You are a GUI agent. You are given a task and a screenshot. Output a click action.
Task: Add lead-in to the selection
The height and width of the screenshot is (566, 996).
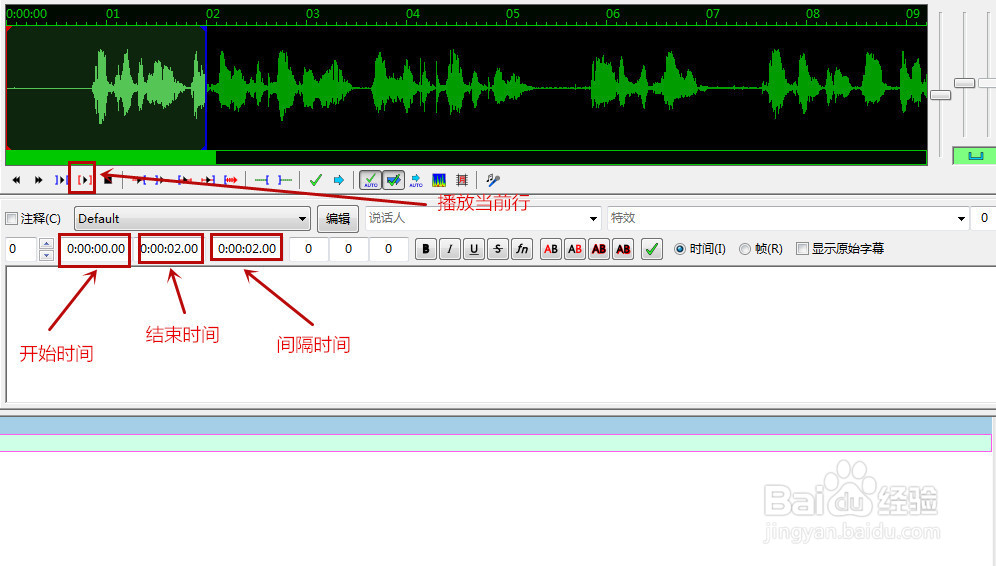point(262,180)
